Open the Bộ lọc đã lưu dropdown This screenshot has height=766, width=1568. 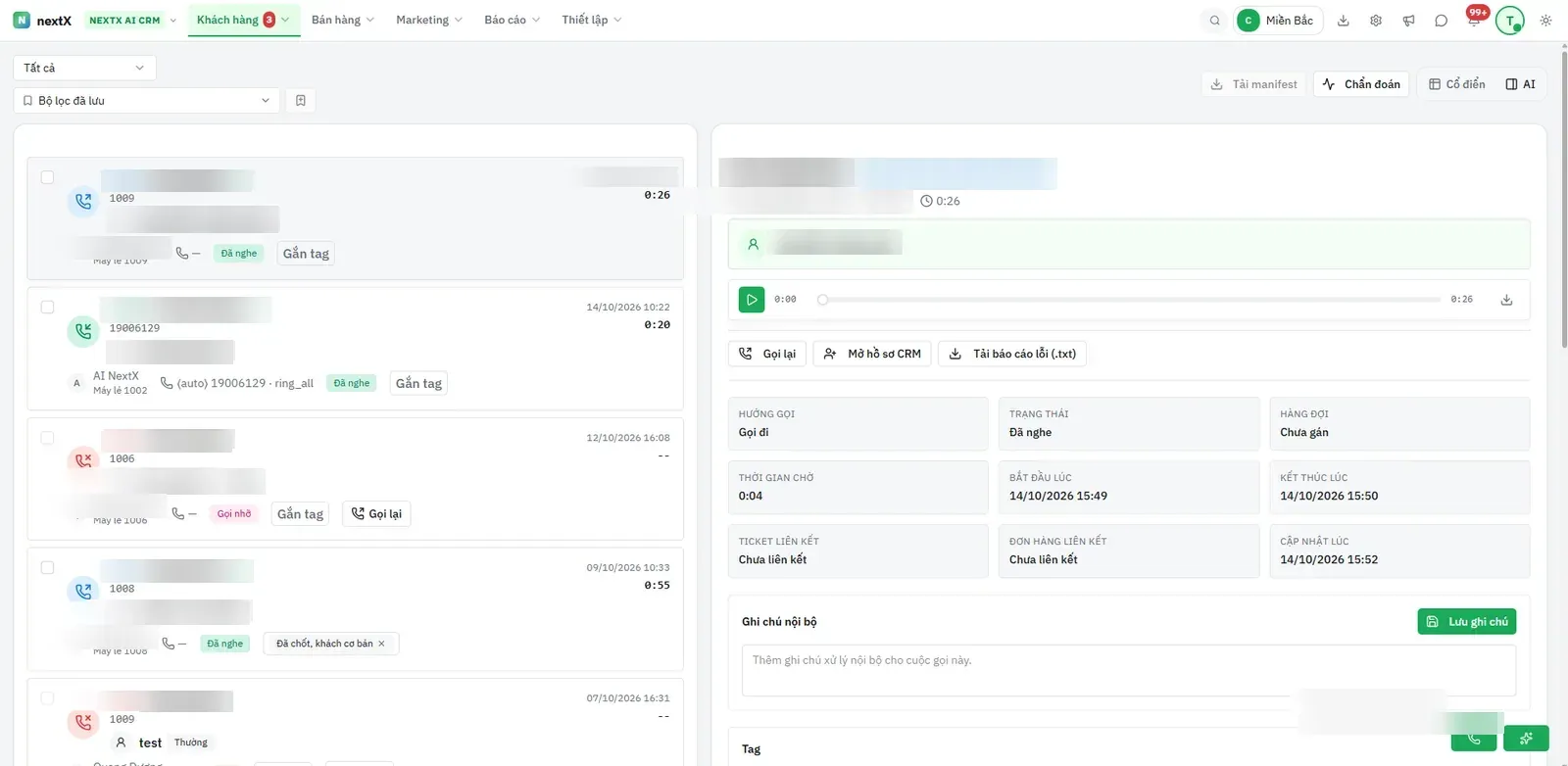click(x=147, y=100)
